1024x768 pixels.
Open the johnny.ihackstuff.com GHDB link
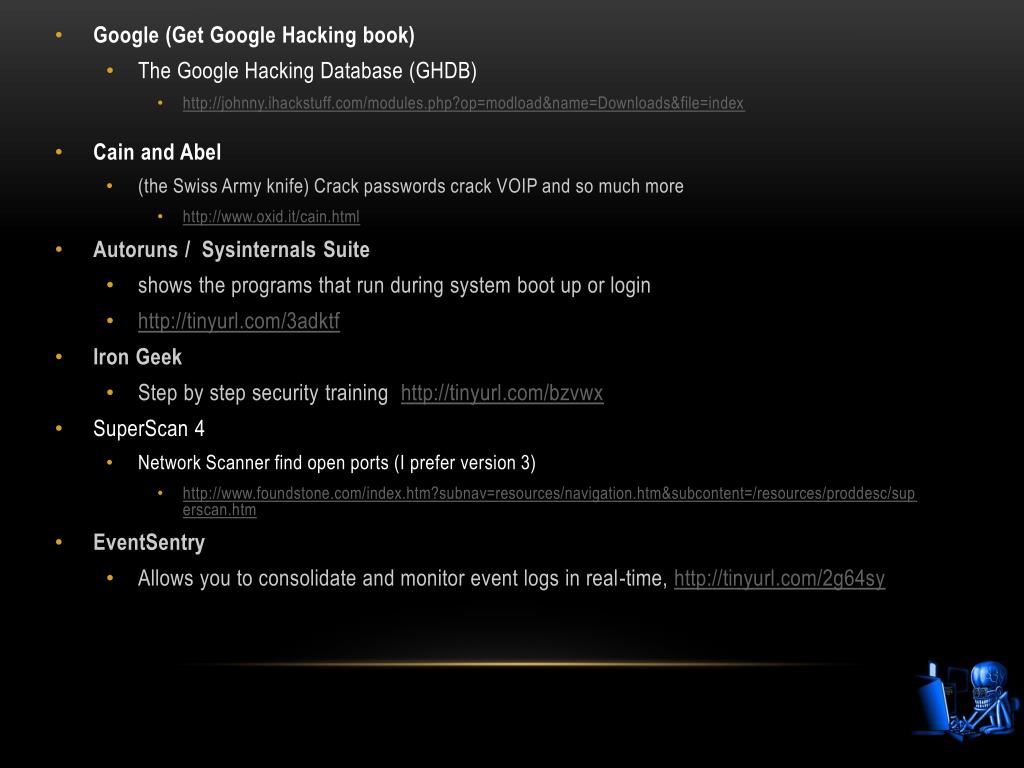point(463,103)
